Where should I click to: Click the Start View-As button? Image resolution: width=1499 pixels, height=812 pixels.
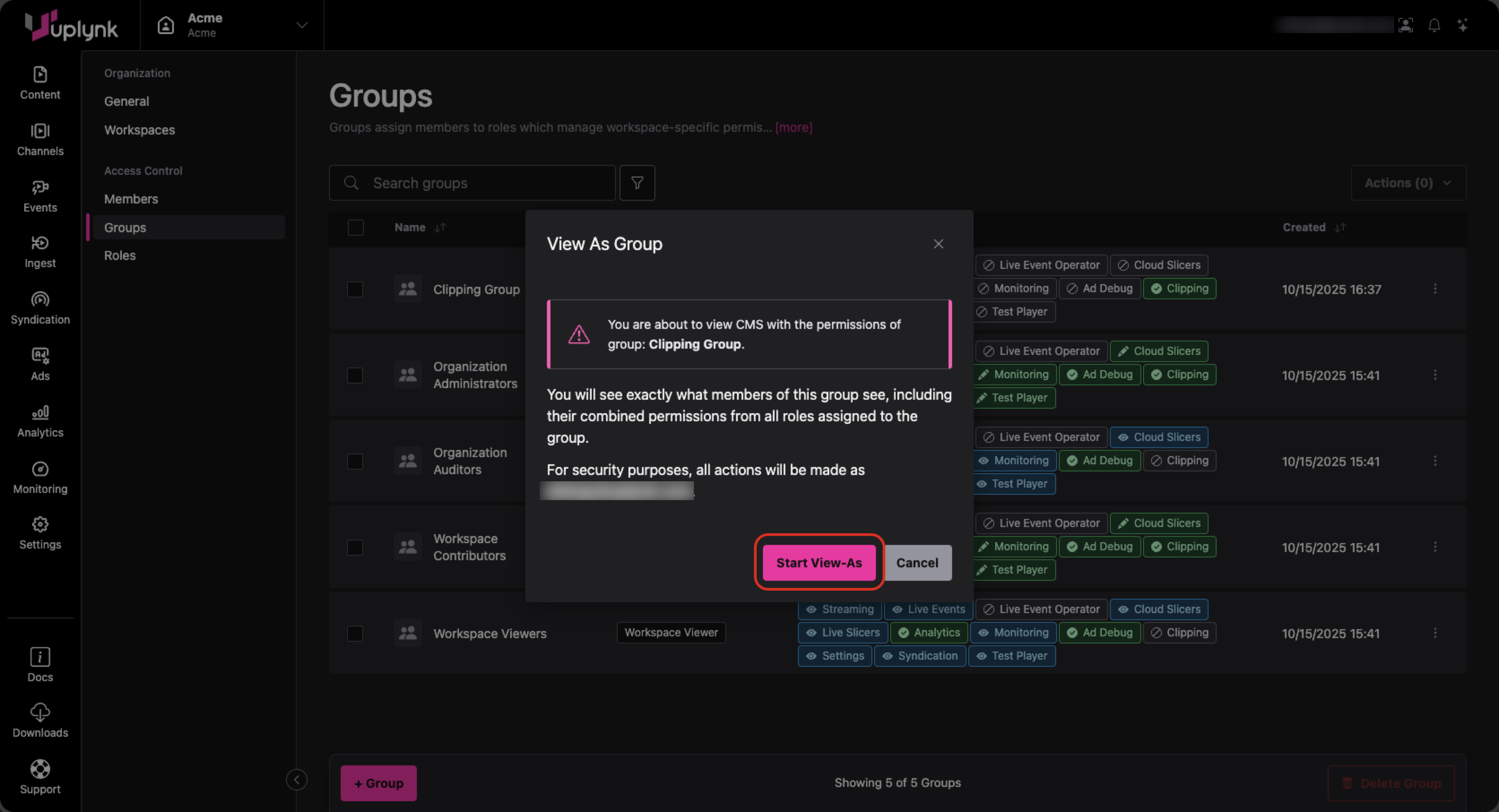[818, 562]
